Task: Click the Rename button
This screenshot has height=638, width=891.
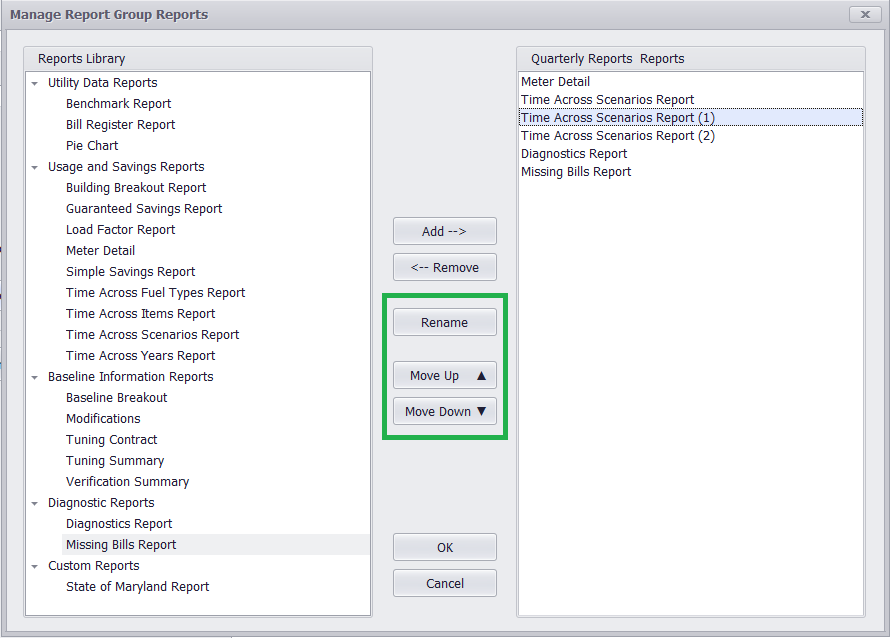Action: 444,322
